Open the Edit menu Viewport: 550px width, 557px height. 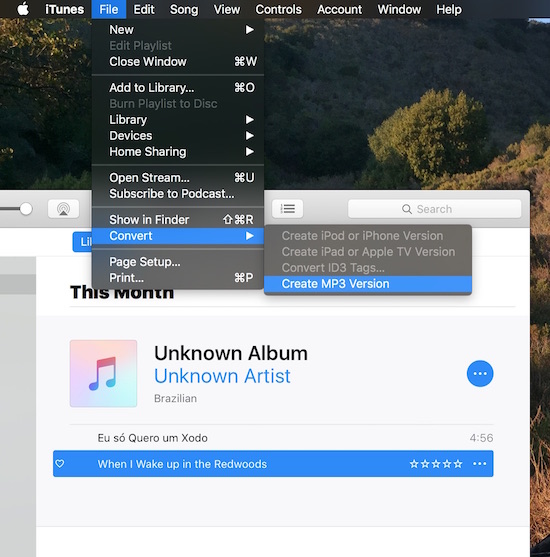point(144,9)
